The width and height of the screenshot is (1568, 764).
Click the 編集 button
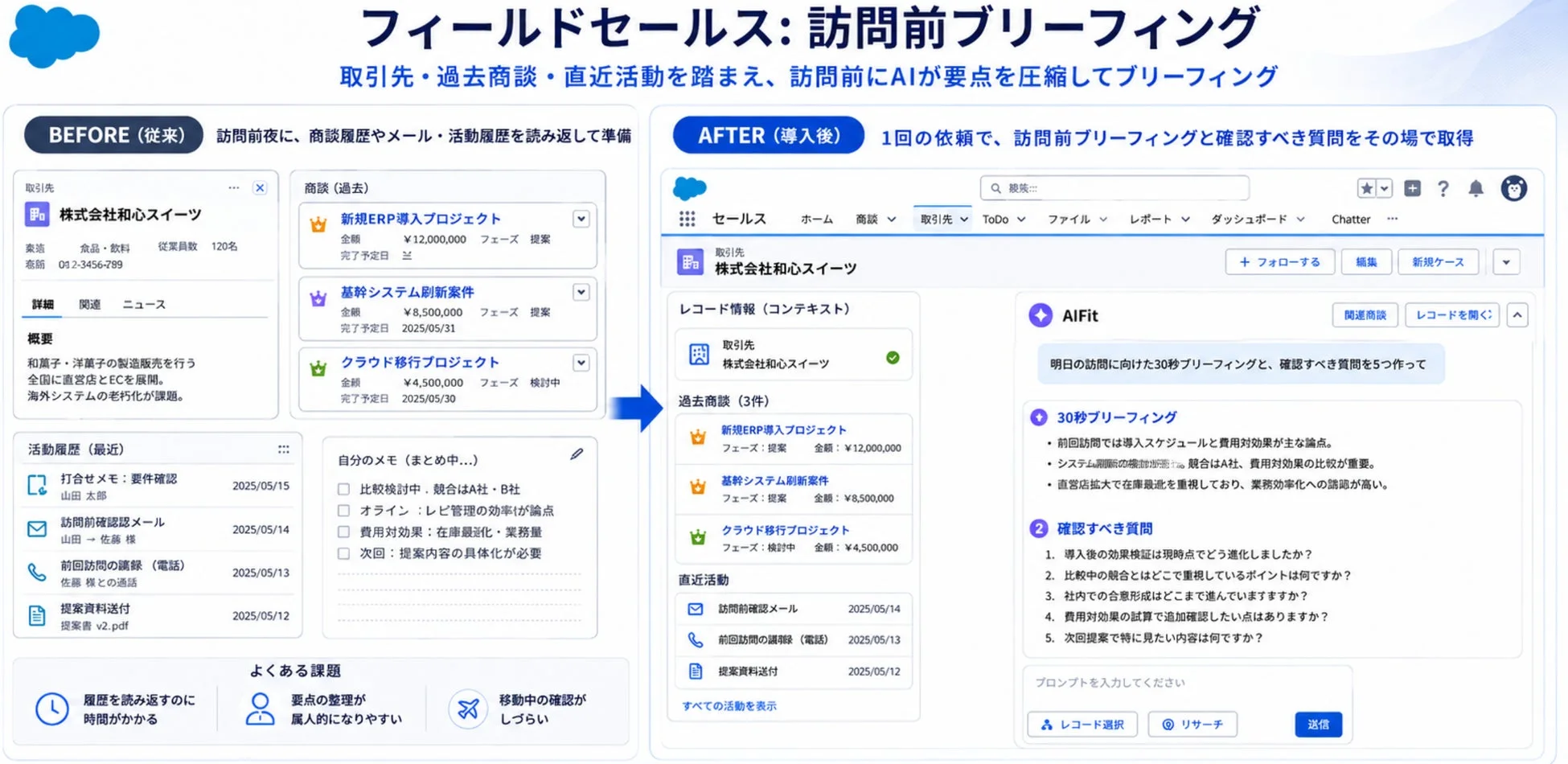point(1366,262)
